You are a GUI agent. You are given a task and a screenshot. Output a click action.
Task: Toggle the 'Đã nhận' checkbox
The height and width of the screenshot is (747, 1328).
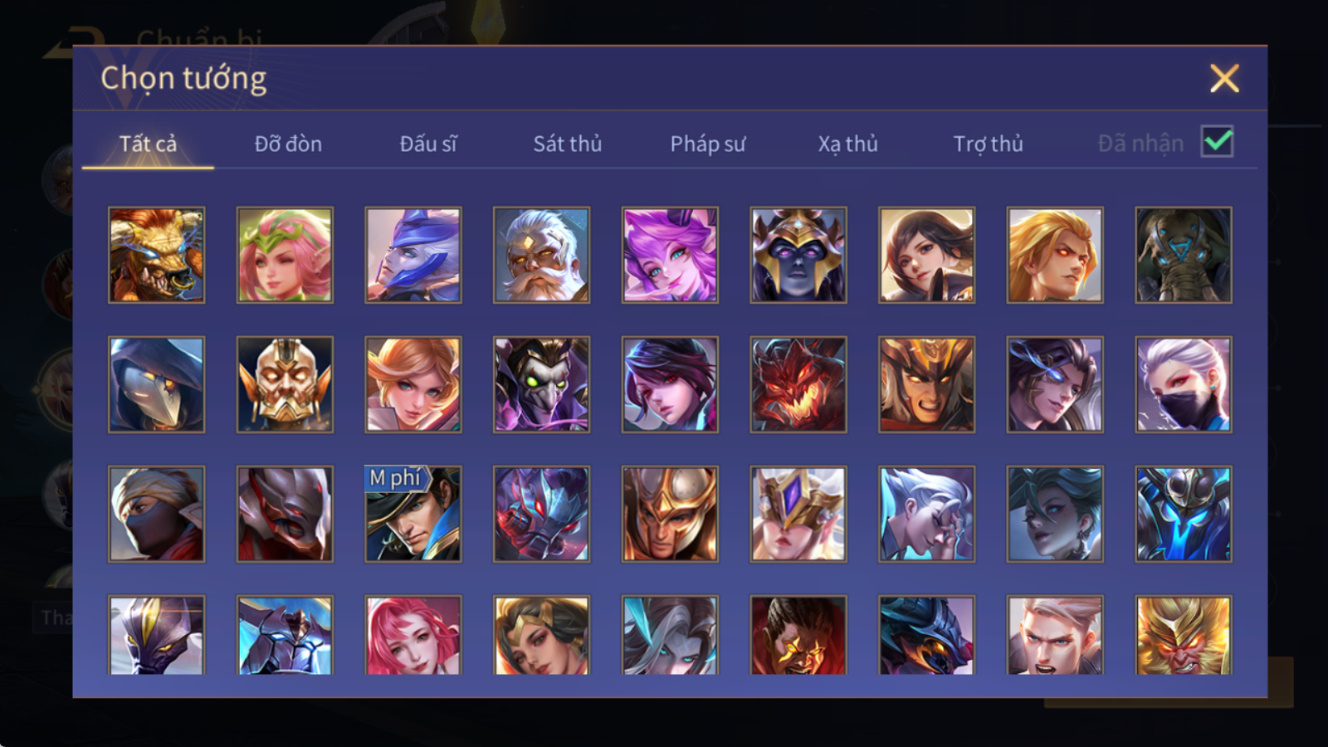(x=1217, y=142)
